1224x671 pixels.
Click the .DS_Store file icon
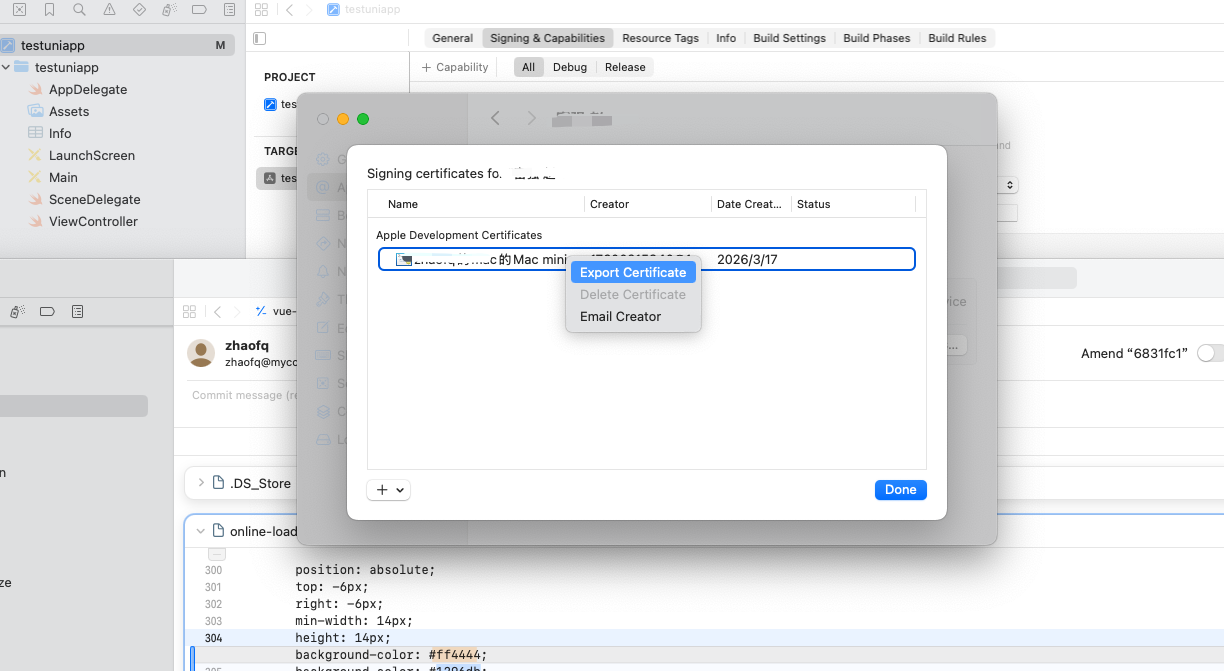tap(218, 483)
